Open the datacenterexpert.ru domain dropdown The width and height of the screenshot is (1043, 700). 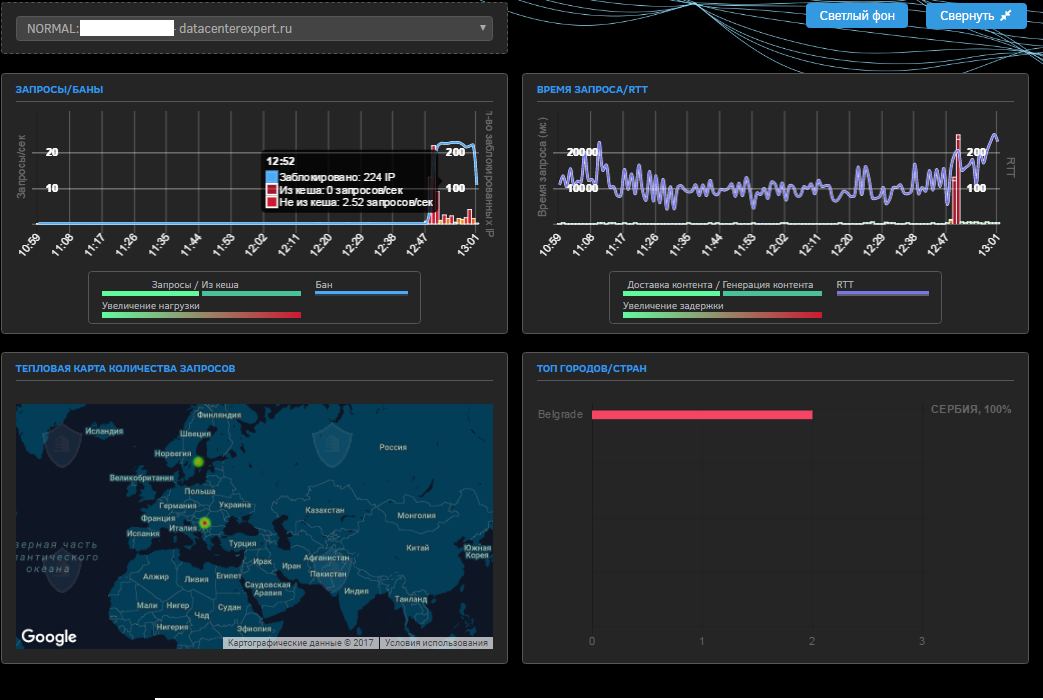click(254, 29)
